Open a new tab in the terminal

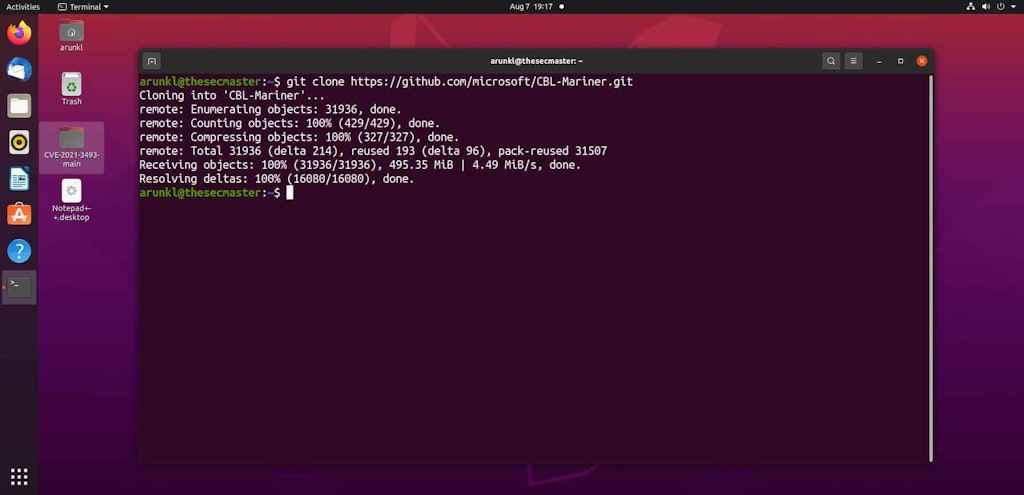[x=152, y=61]
